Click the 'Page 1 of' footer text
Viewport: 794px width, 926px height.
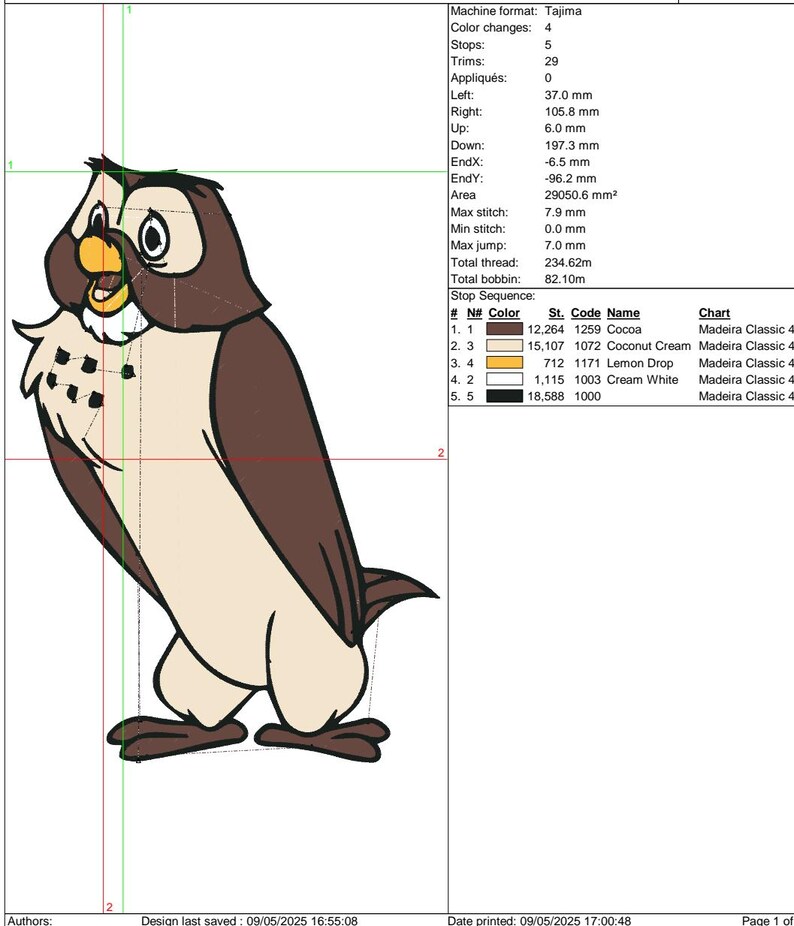767,920
